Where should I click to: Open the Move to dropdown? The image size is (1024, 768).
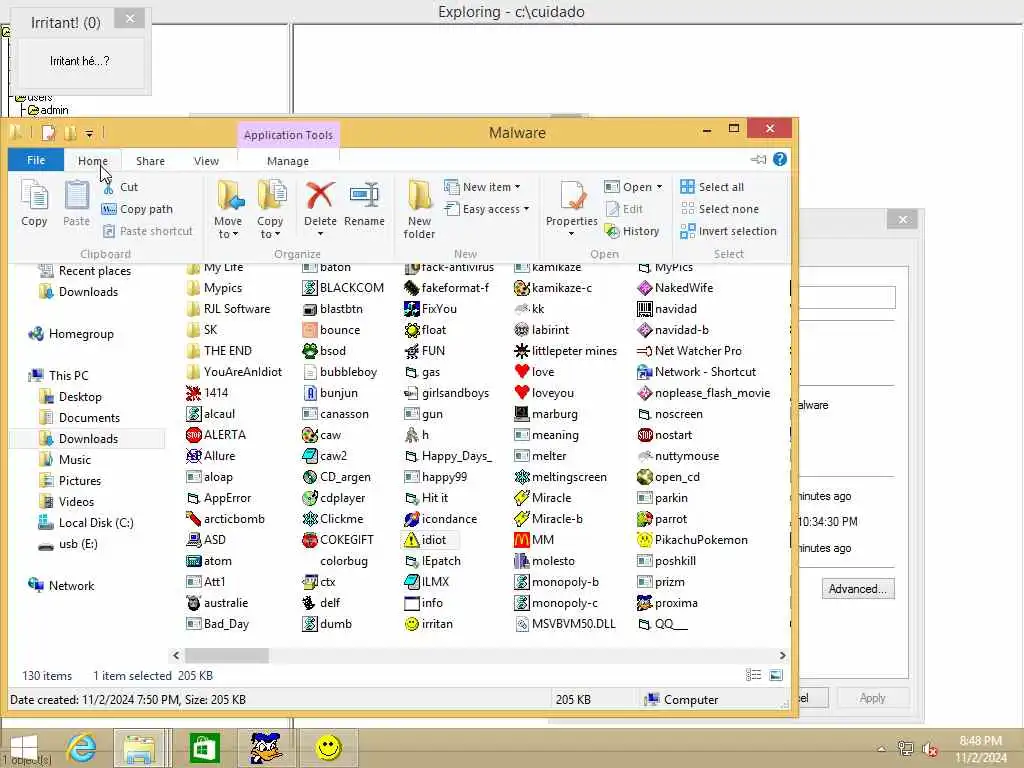(x=228, y=227)
